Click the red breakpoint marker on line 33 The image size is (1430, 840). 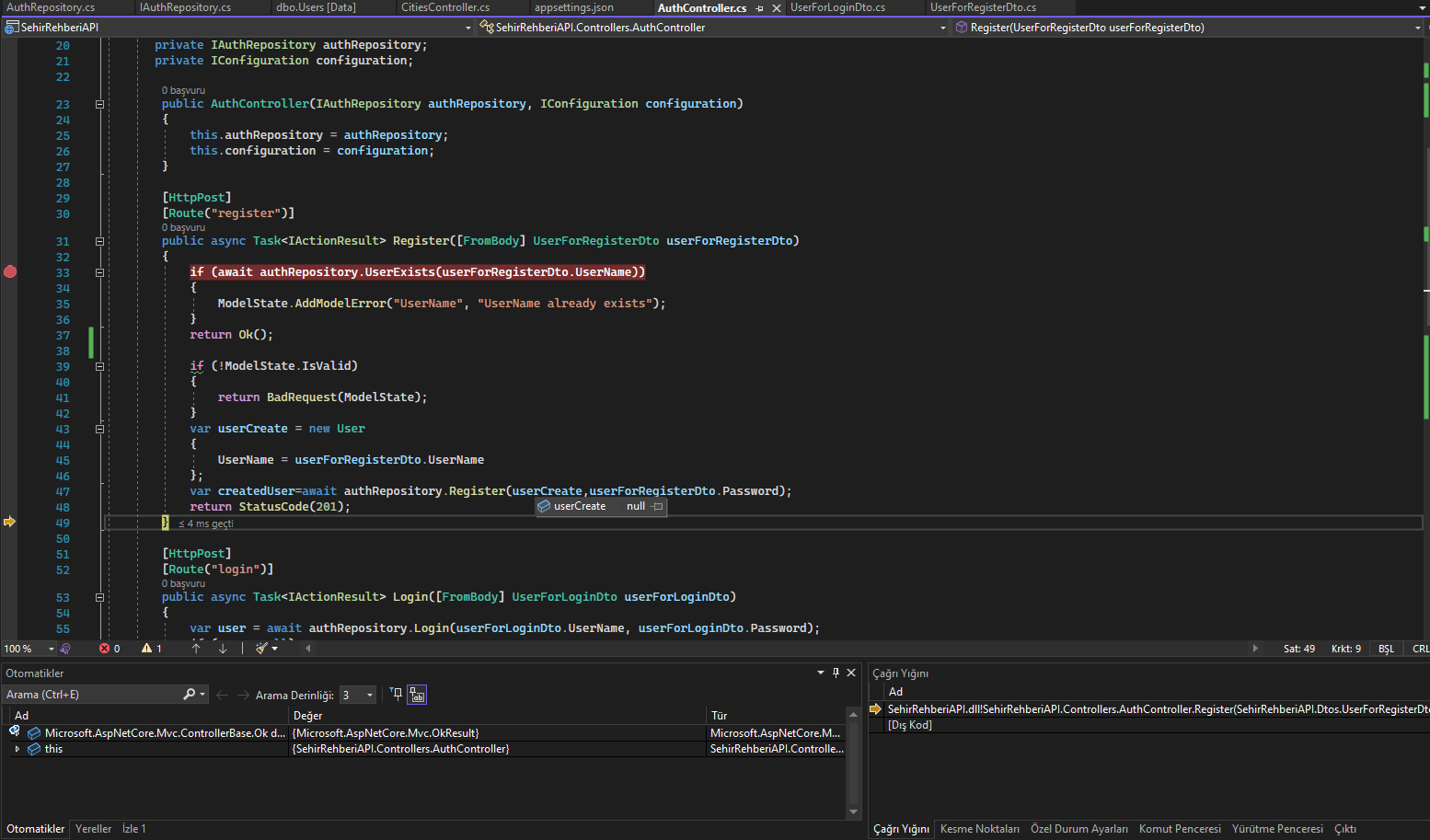(x=10, y=271)
